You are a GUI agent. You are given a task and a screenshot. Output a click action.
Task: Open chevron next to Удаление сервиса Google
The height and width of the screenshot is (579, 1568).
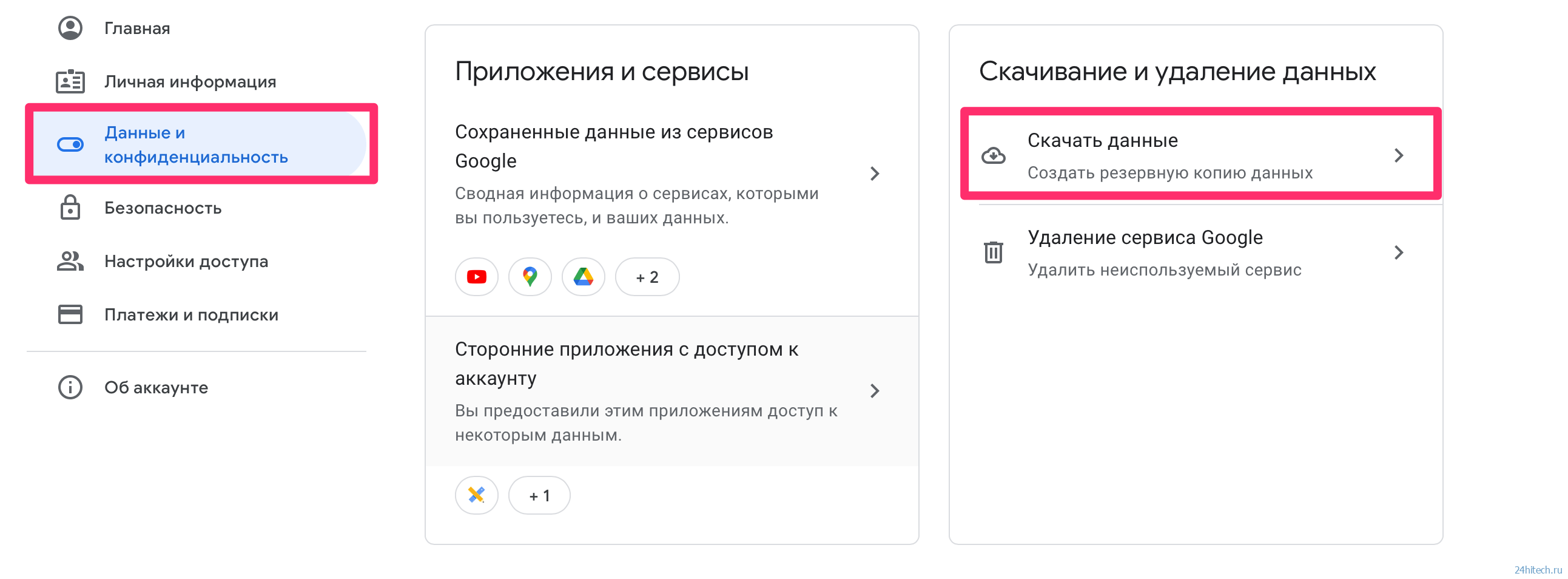1398,252
